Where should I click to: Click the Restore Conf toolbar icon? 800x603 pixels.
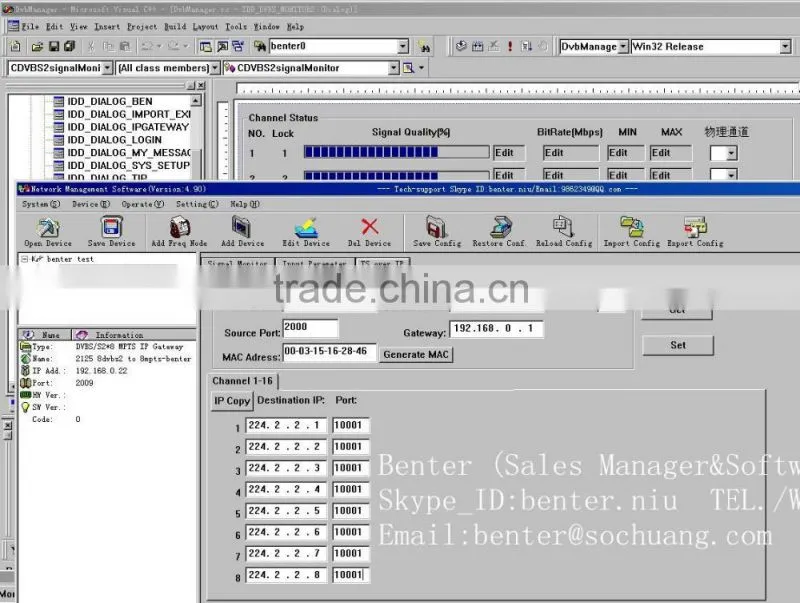[499, 227]
